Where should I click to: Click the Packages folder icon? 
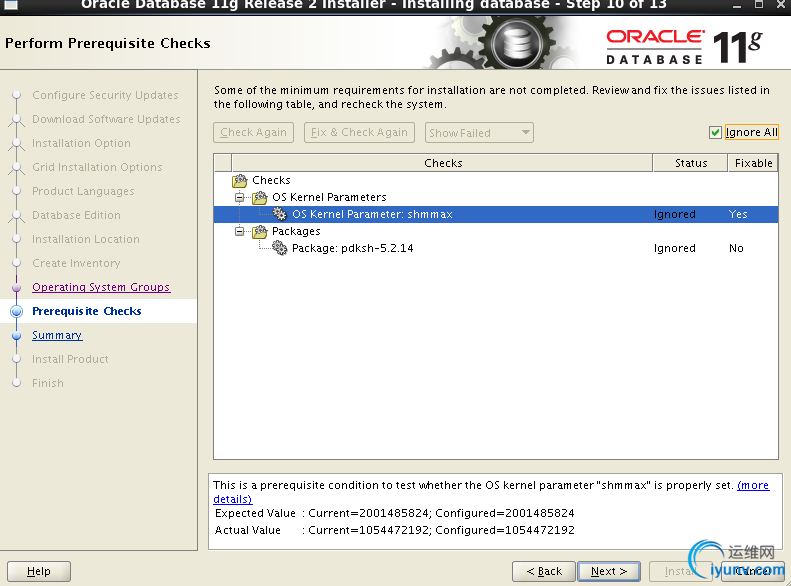(260, 231)
